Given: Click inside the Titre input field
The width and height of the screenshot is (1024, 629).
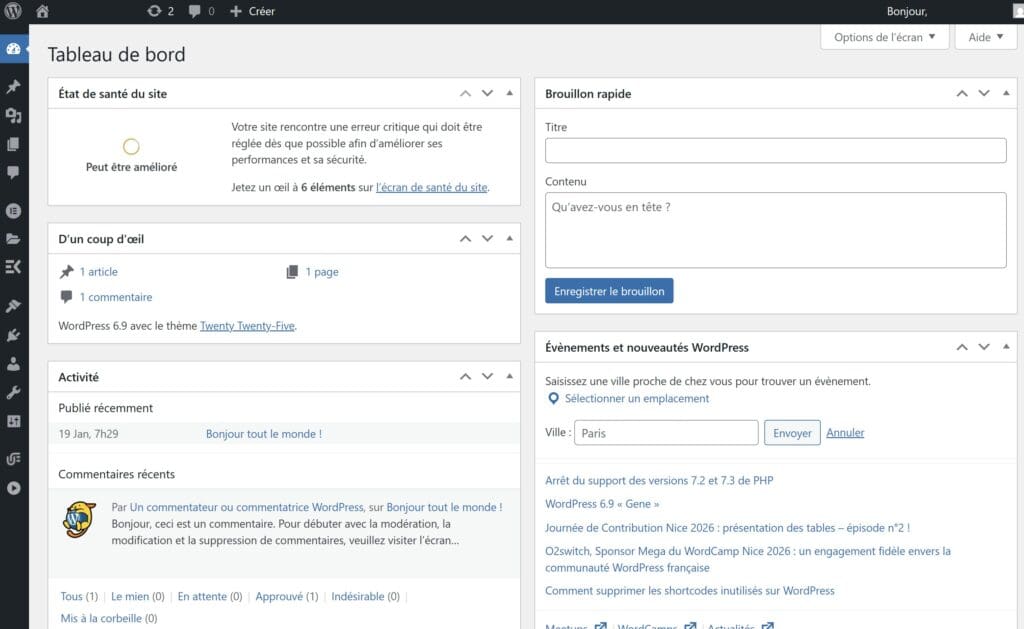Looking at the screenshot, I should click(775, 150).
